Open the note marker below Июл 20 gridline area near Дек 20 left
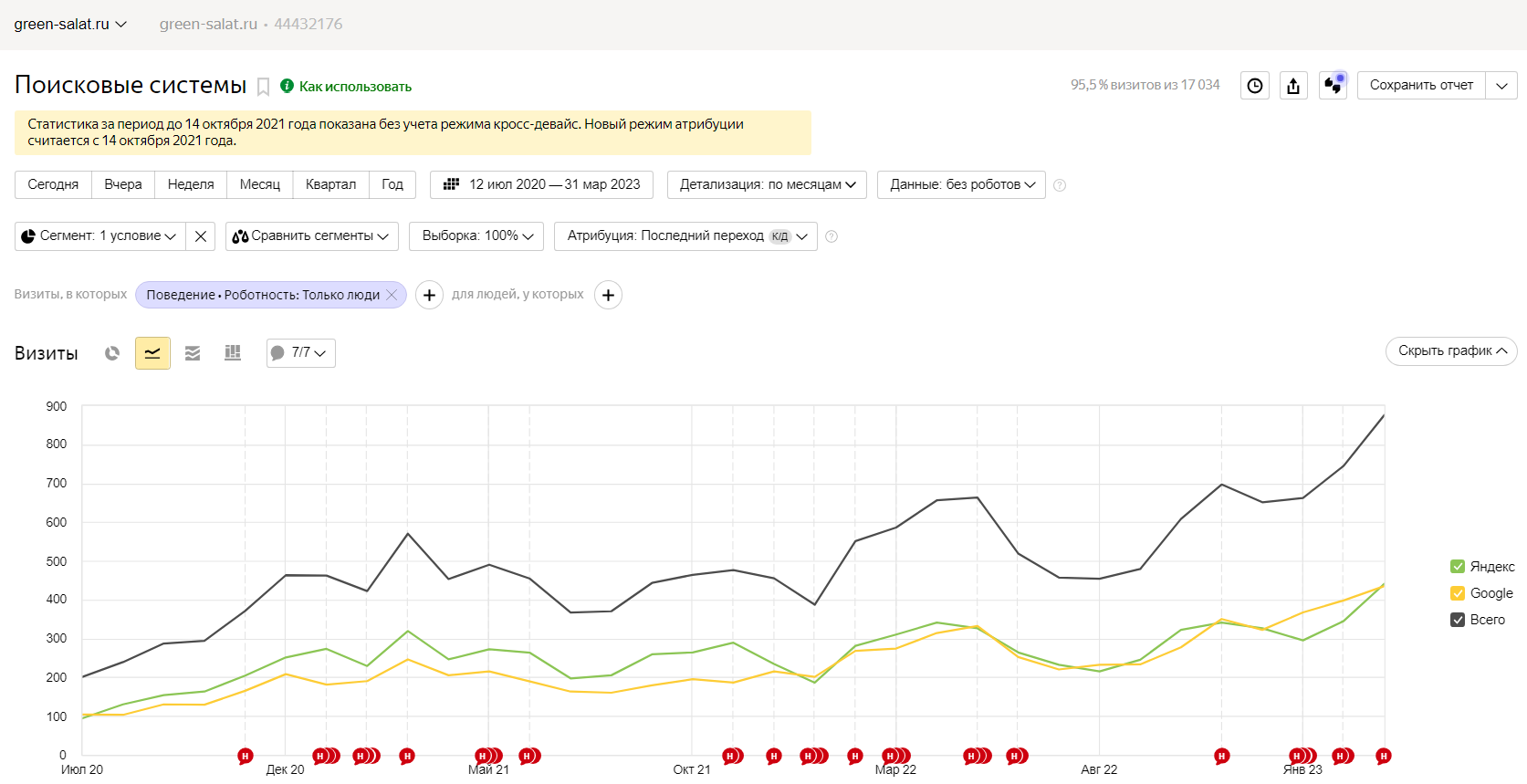 246,756
